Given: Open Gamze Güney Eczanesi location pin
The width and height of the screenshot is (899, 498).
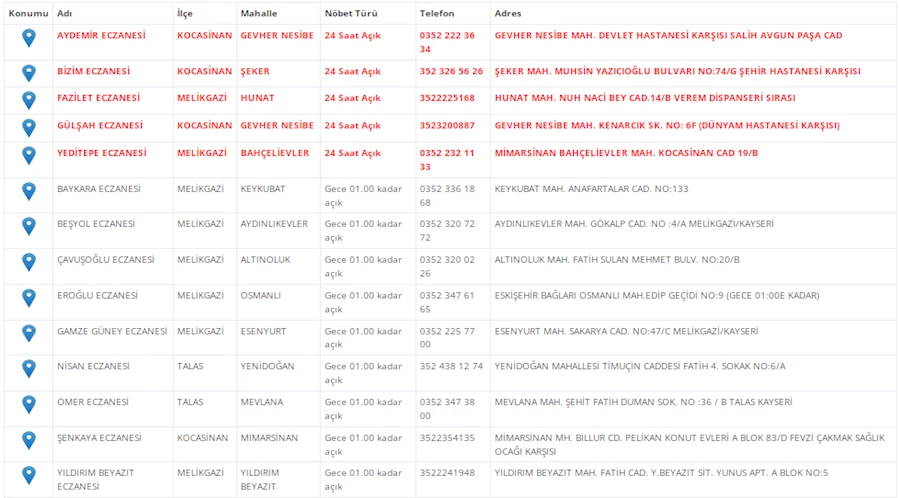Looking at the screenshot, I should pos(29,334).
